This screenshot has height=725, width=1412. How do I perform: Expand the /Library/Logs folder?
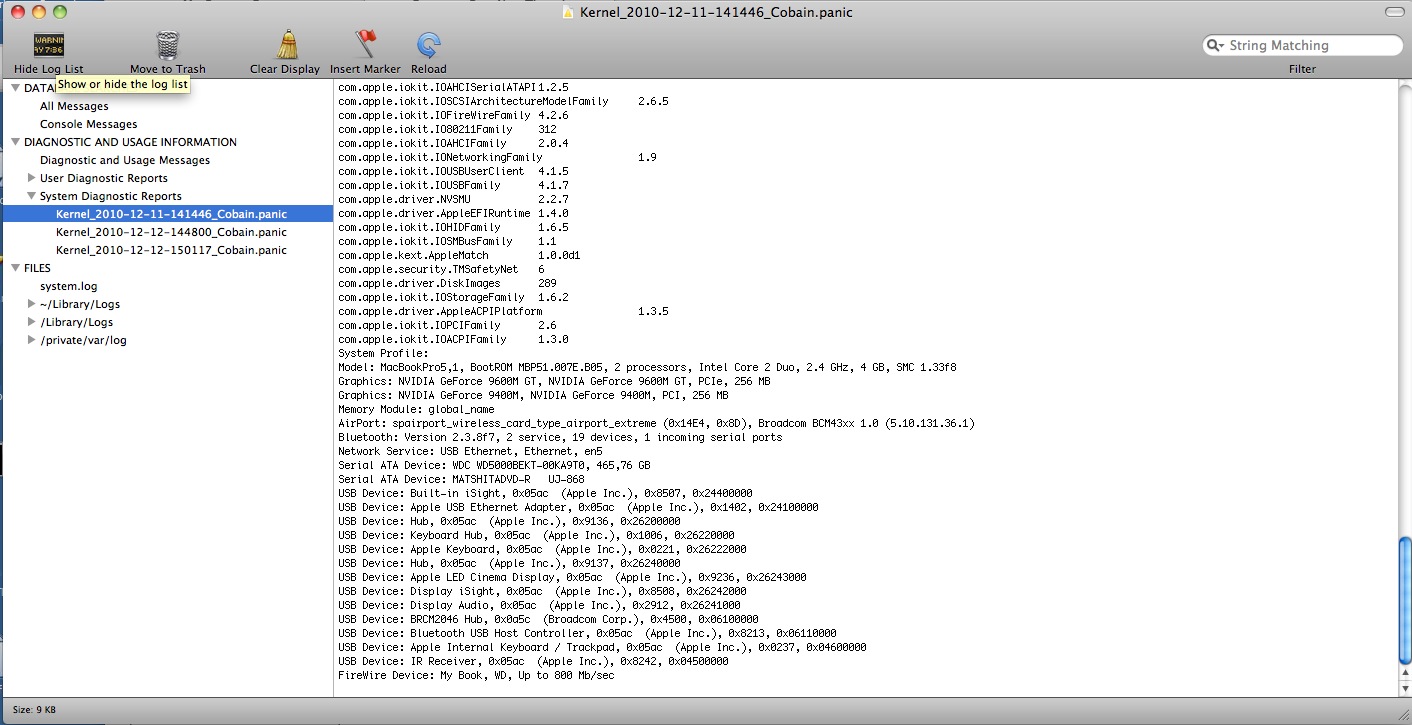[x=32, y=322]
